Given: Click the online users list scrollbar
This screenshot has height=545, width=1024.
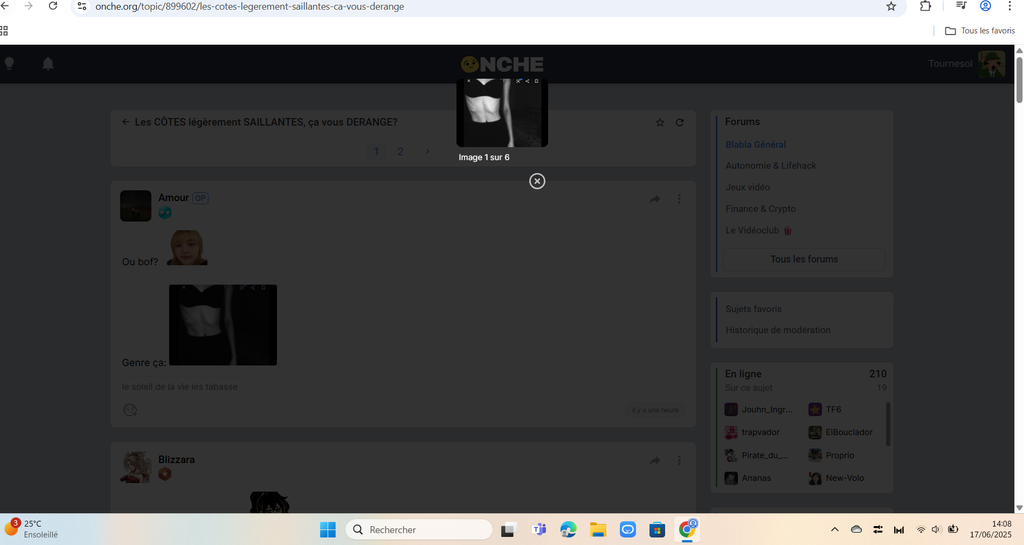Looking at the screenshot, I should point(888,424).
